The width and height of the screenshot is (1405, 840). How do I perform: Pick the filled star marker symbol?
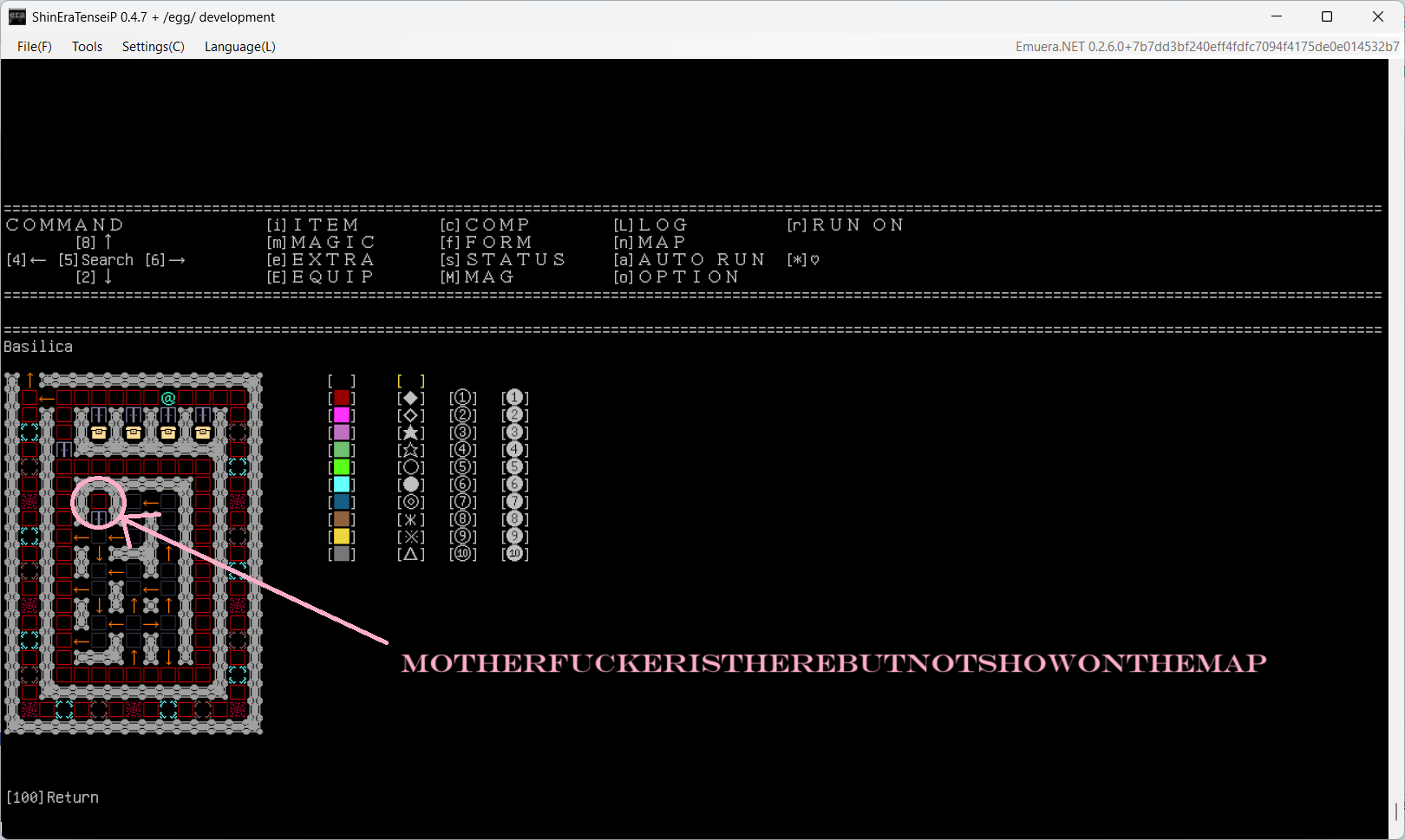tap(411, 433)
